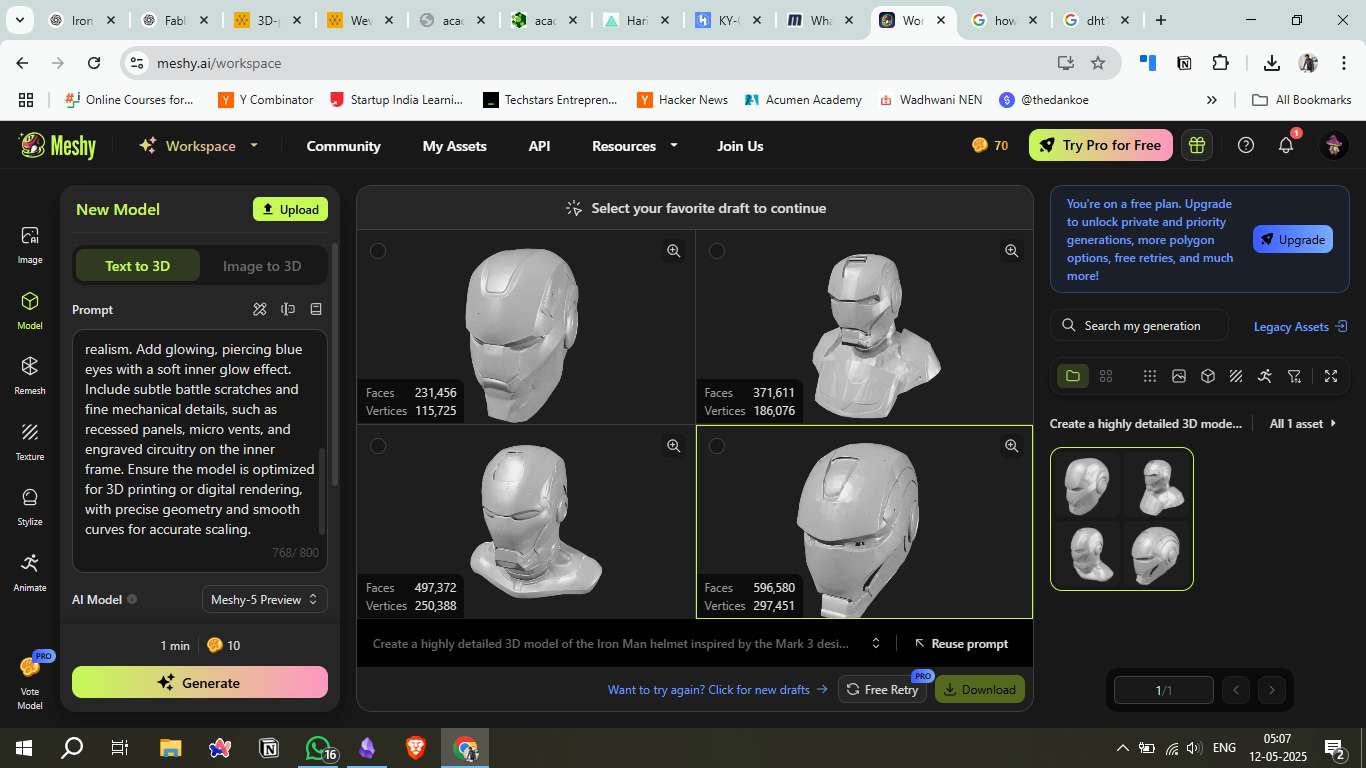Open the Vote Model PRO option

point(30,681)
